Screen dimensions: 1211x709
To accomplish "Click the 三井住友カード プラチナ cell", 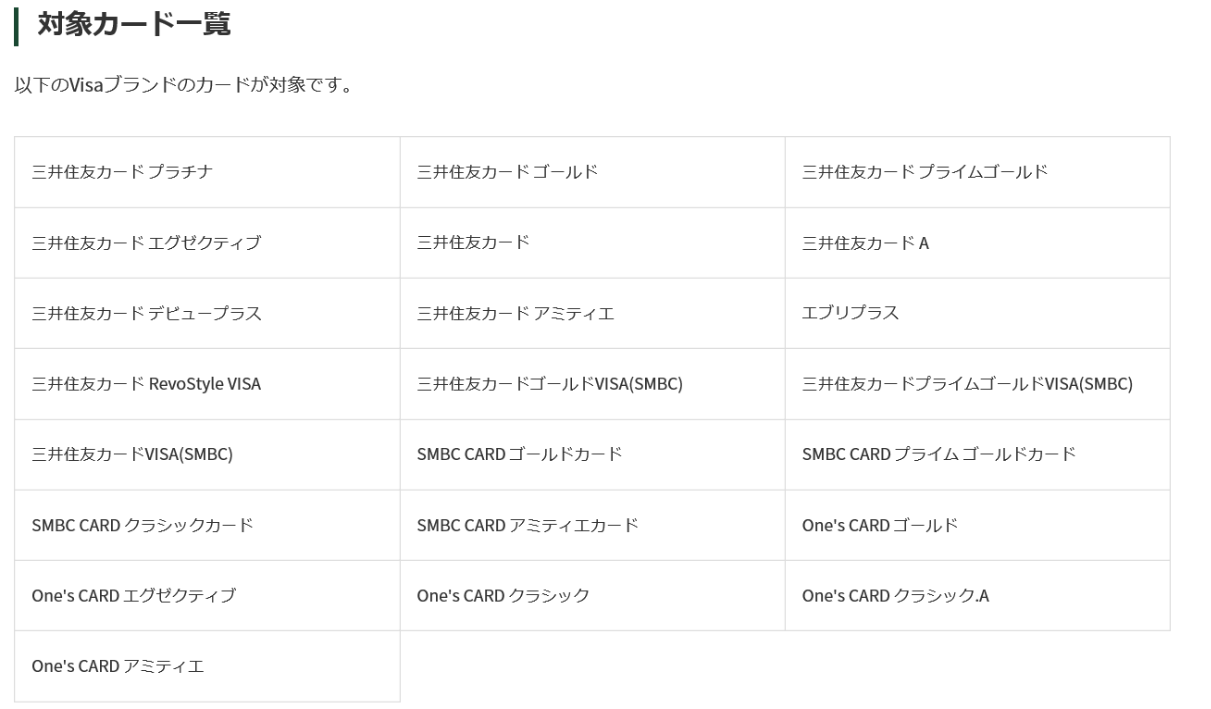I will (208, 172).
